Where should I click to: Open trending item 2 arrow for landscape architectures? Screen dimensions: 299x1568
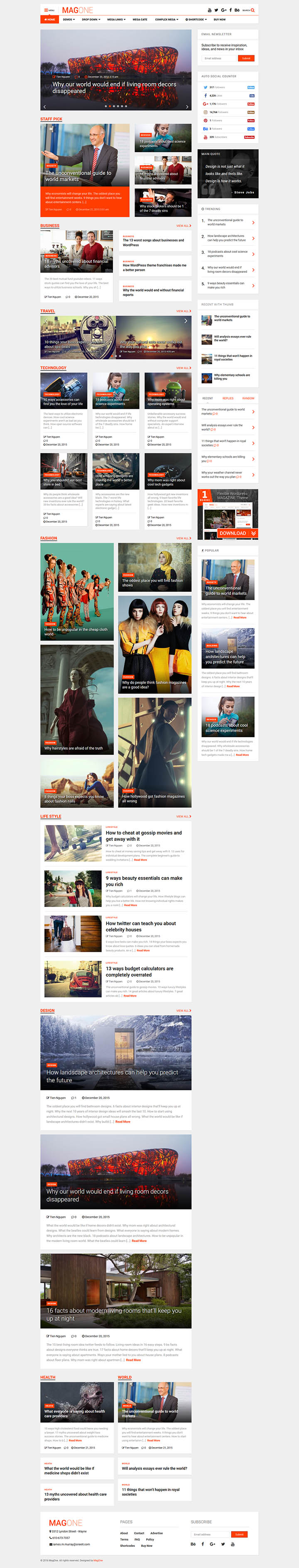[253, 238]
